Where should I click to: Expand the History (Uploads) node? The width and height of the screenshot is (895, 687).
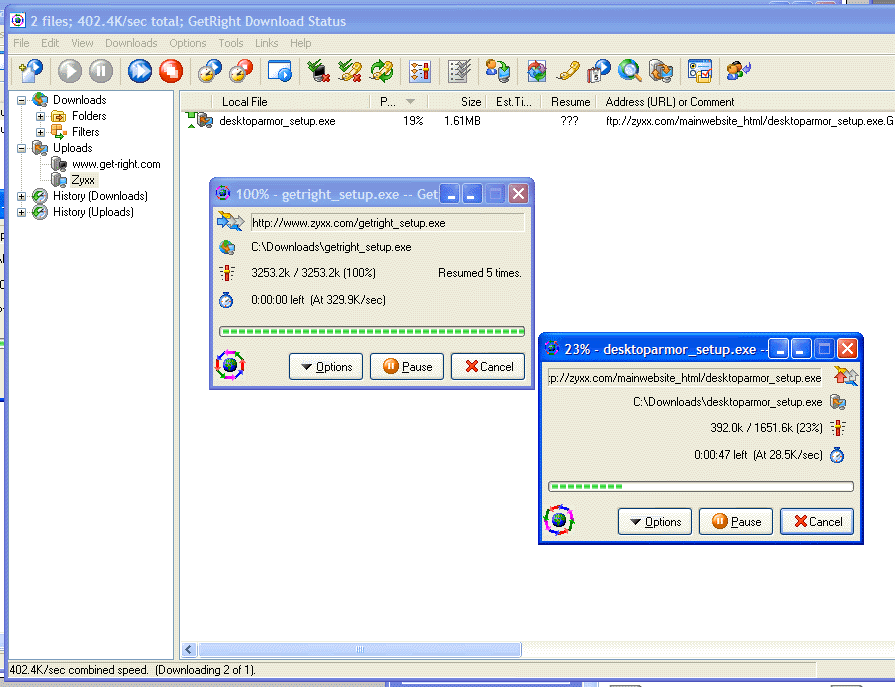tap(22, 212)
